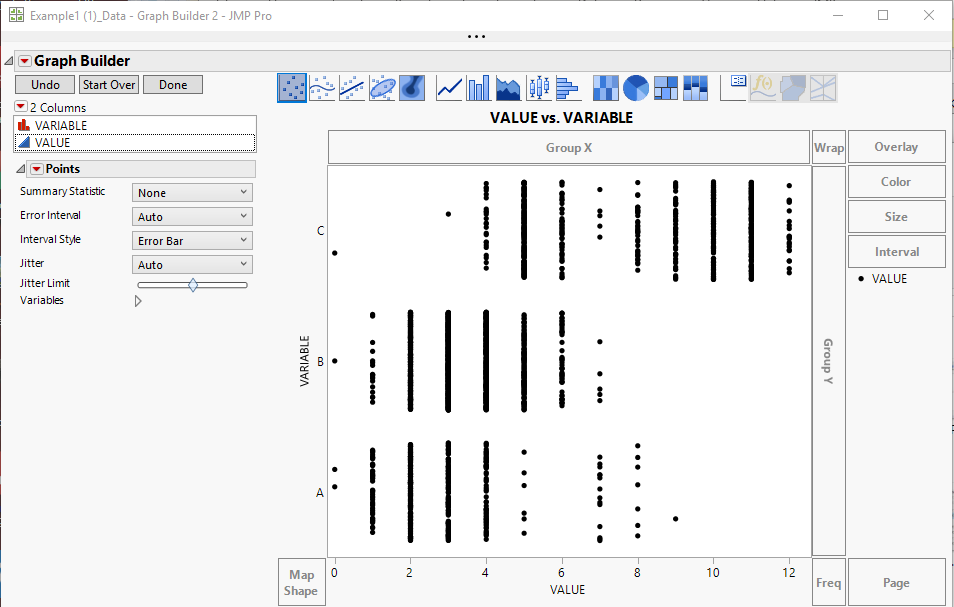Screen dimensions: 954x607
Task: Click the Start Over button
Action: tap(108, 84)
